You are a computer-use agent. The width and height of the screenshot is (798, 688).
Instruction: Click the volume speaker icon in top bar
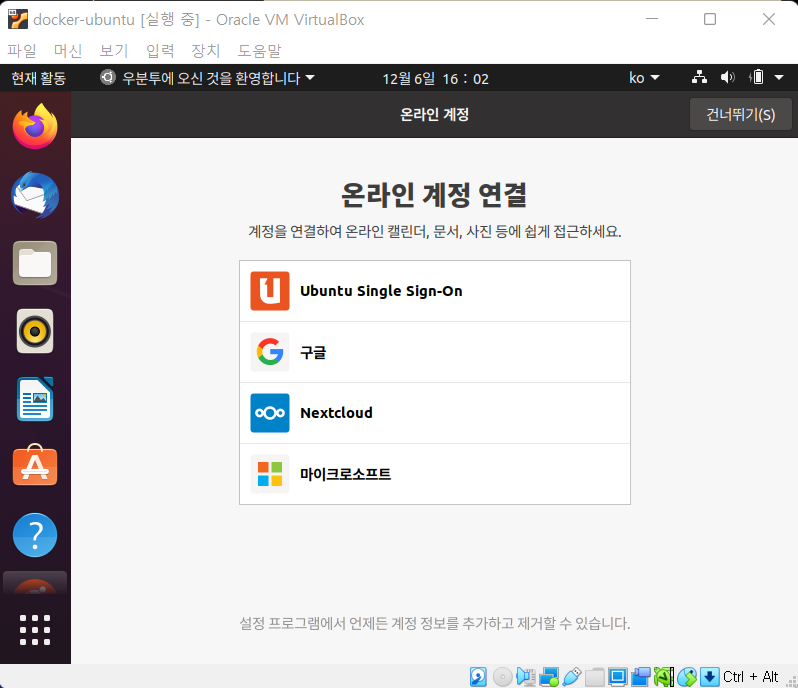[x=728, y=77]
